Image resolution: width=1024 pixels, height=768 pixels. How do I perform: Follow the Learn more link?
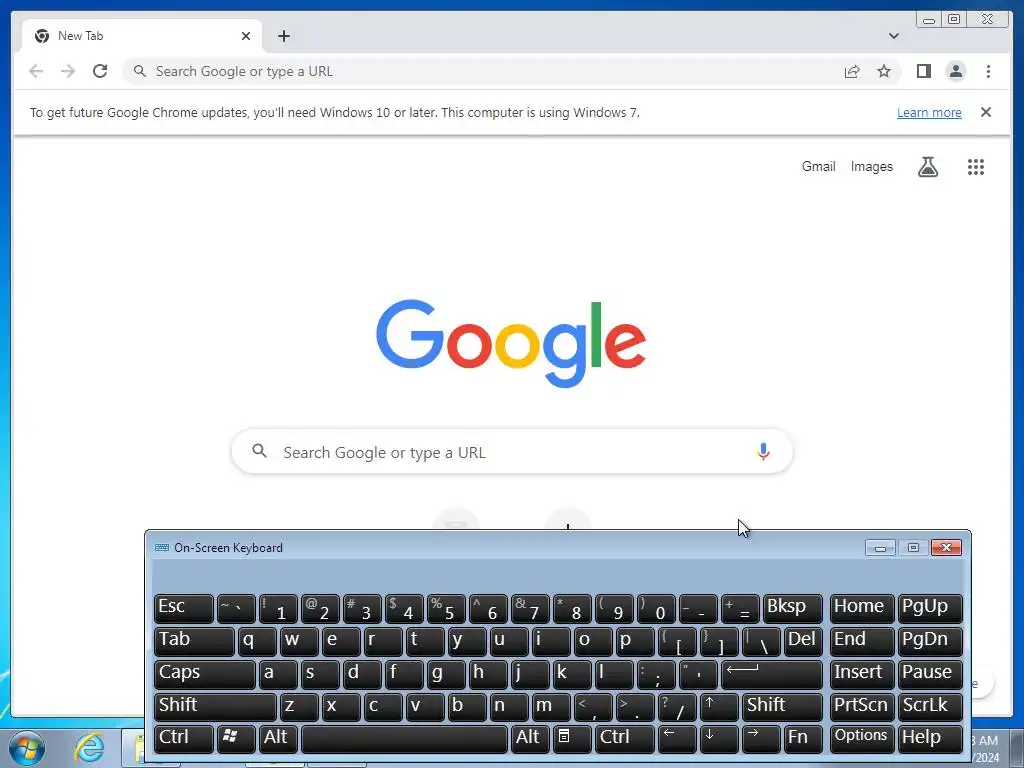tap(929, 112)
